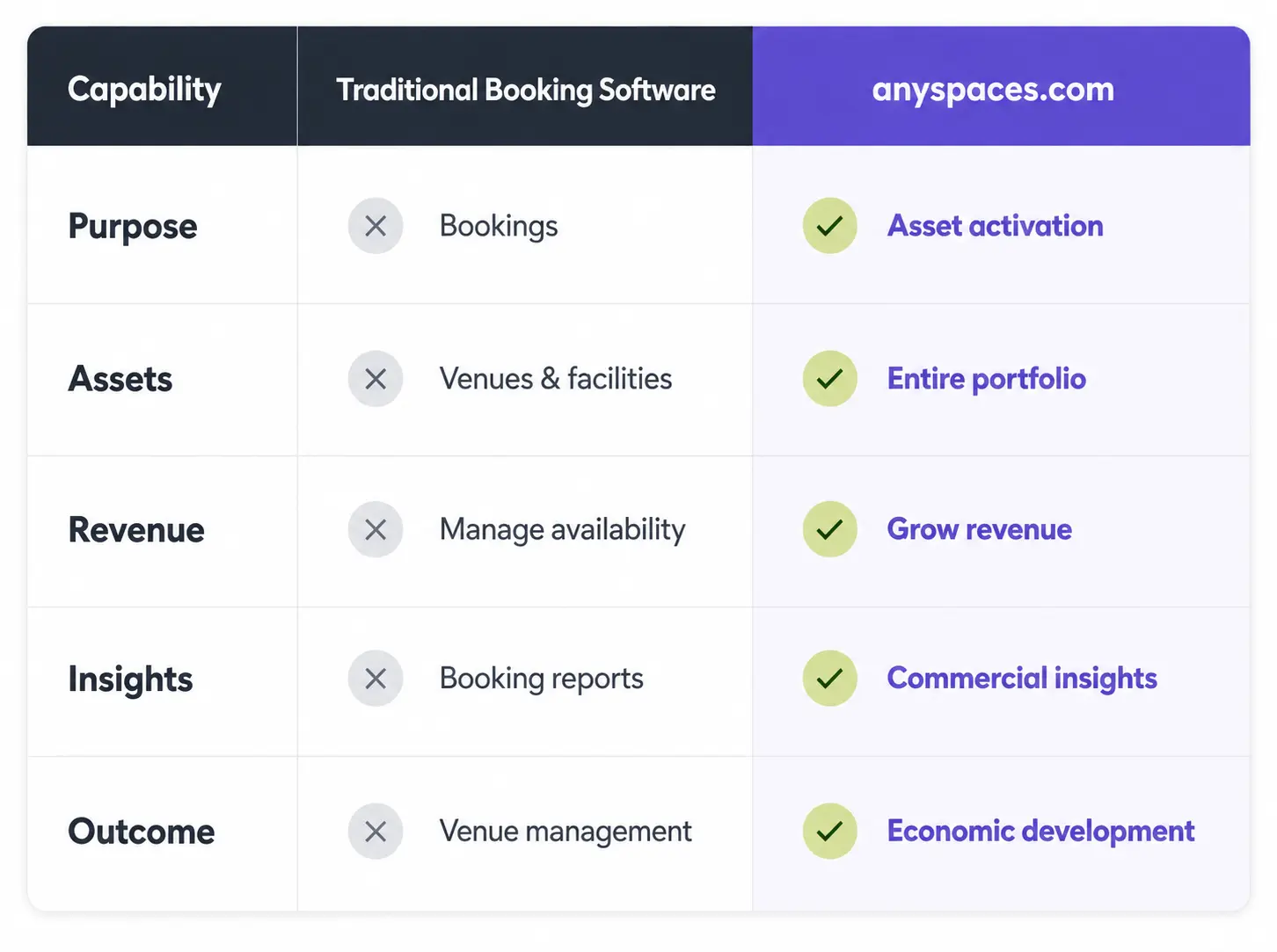Click the gray X icon beside Bookings

(376, 226)
